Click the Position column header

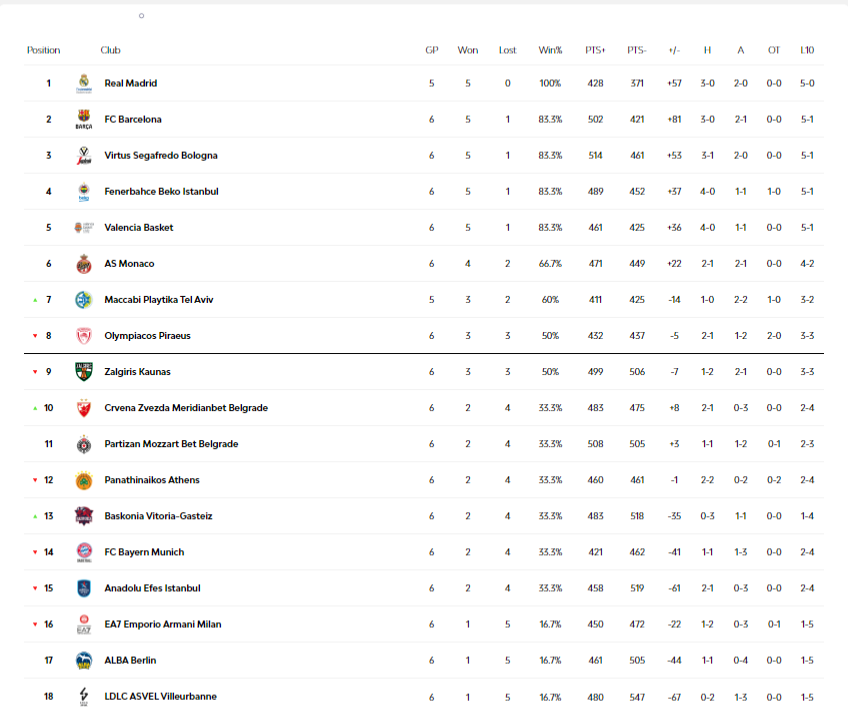point(44,50)
